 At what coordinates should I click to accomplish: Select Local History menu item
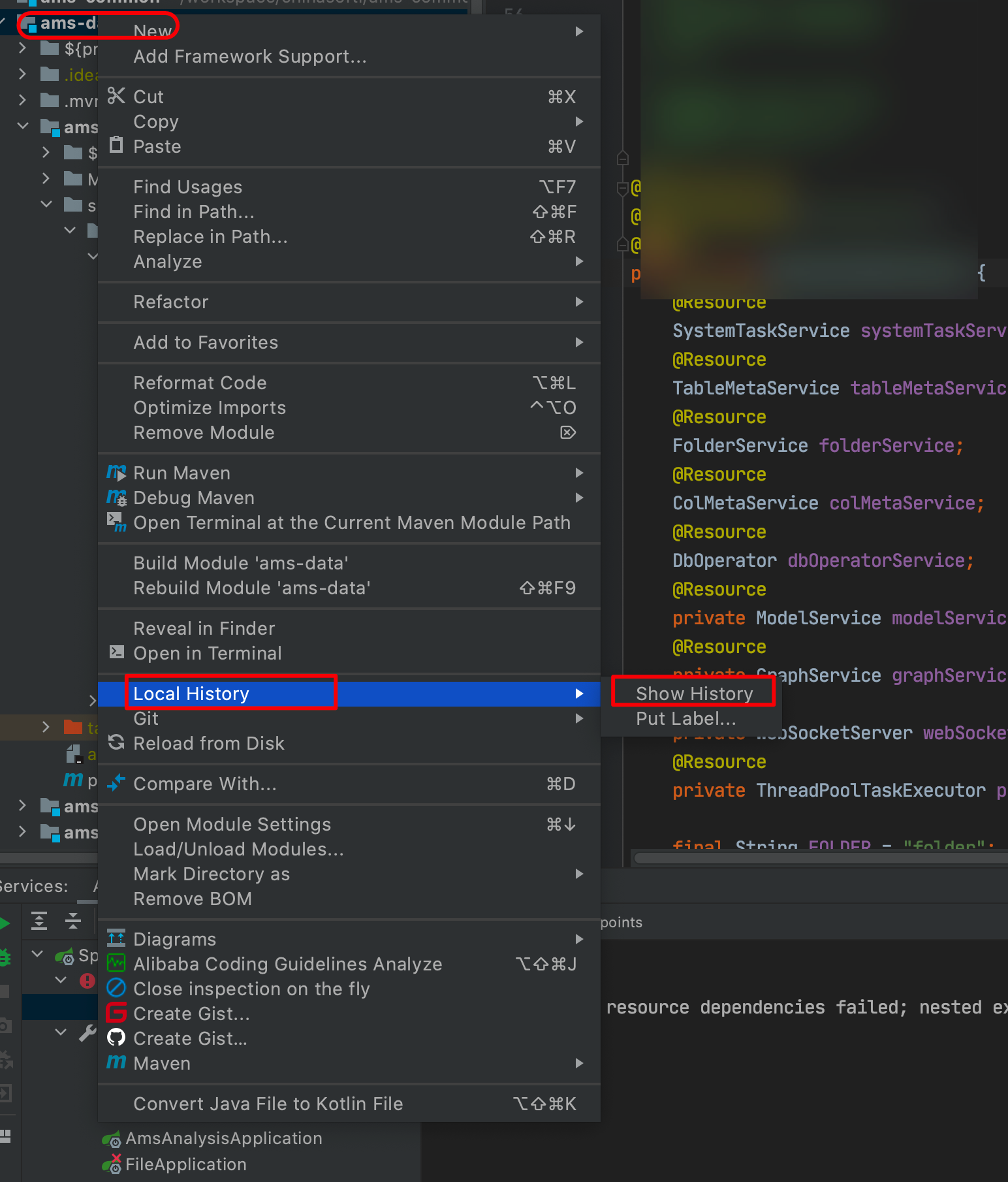349,694
